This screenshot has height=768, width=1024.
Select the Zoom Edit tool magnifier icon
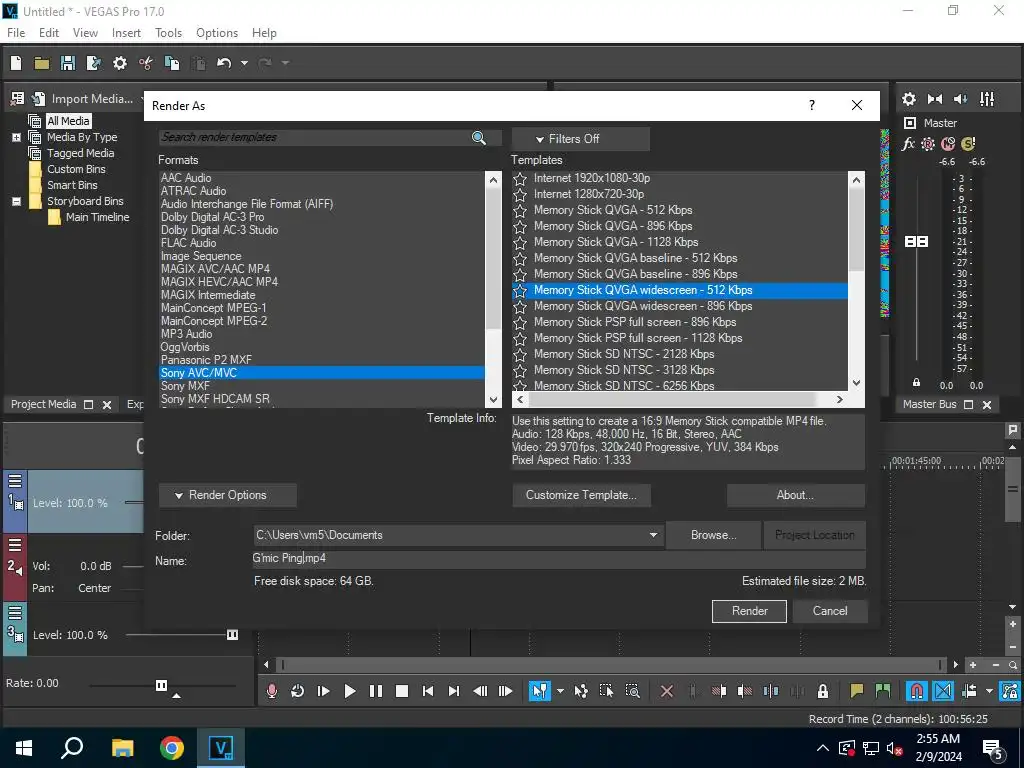point(632,691)
